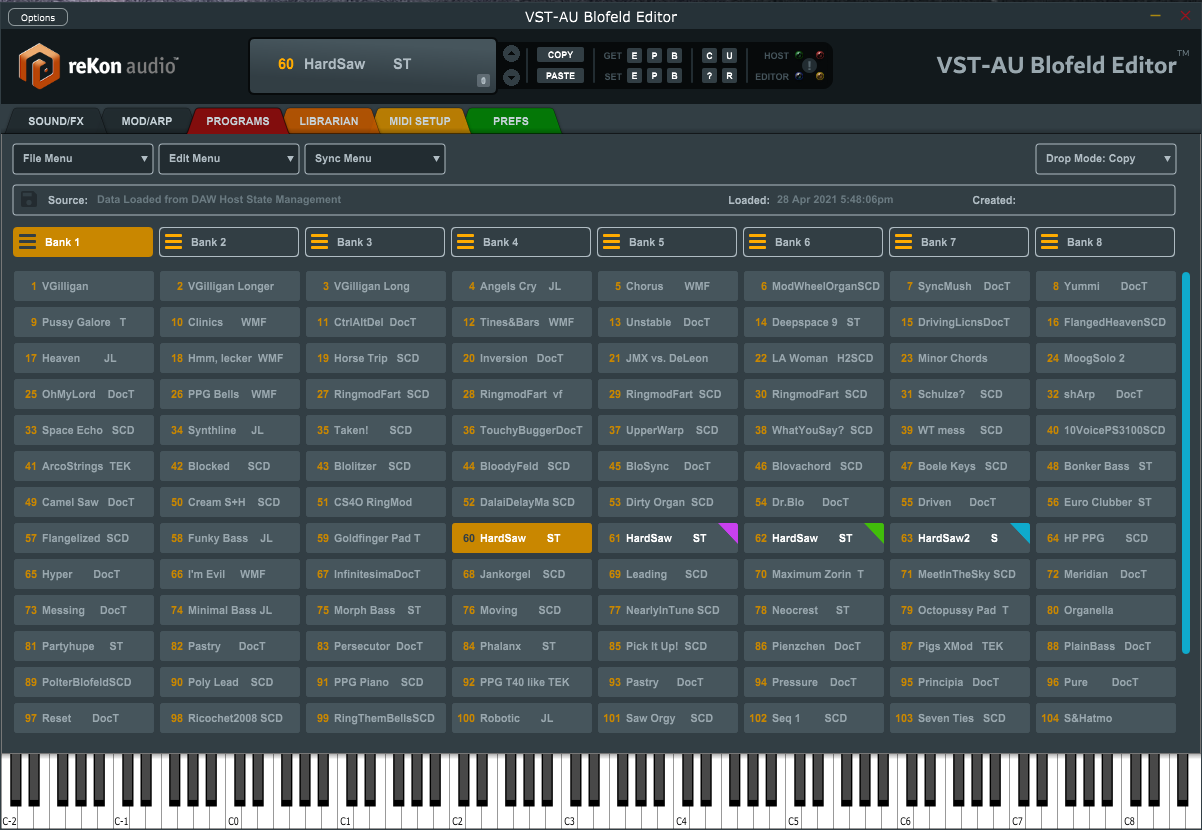Click the U button in the top toolbar
1202x830 pixels.
[x=729, y=56]
